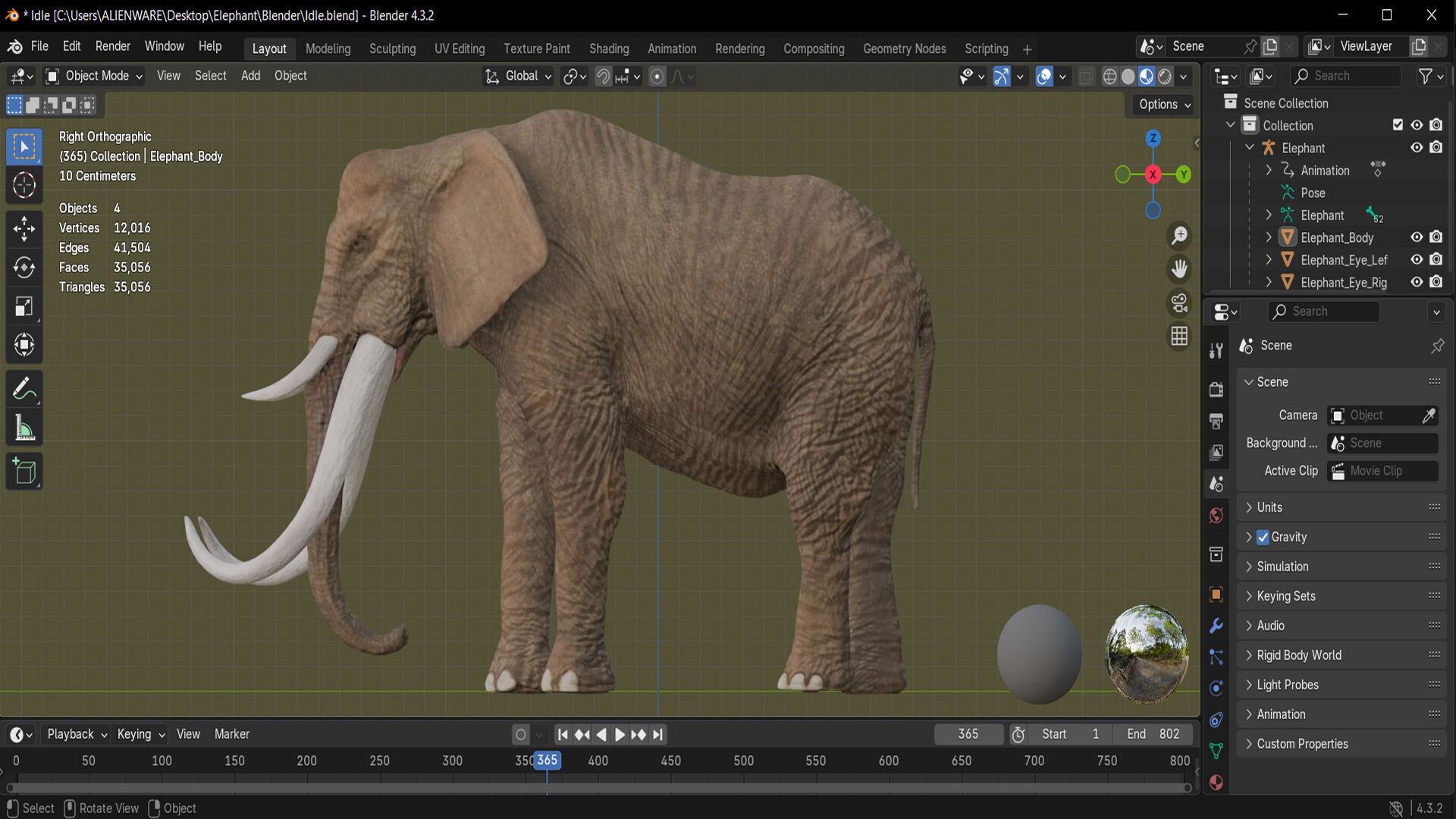Switch perspective/orthographic grid icon
This screenshot has height=819, width=1456.
[x=1179, y=336]
